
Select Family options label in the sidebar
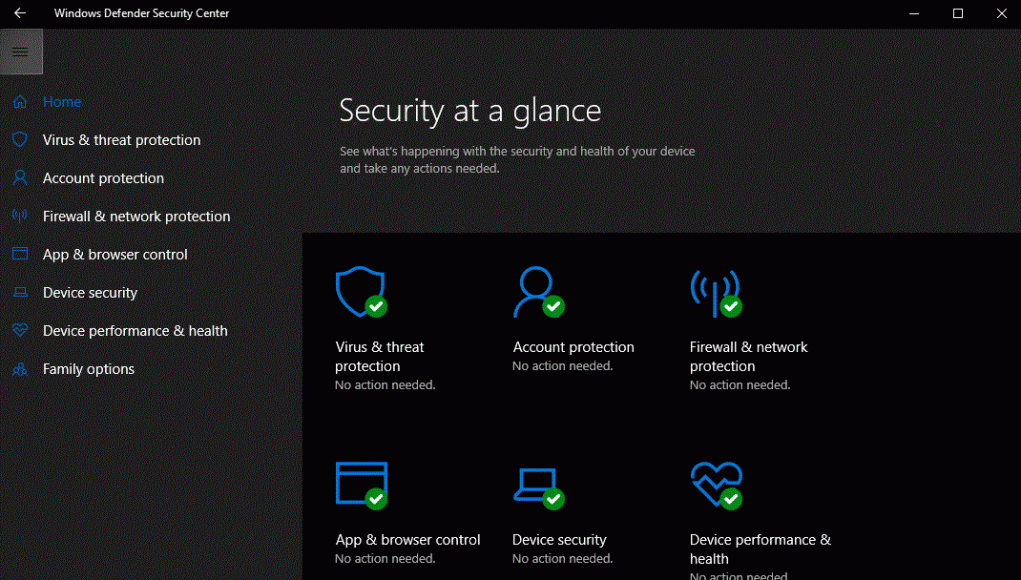click(x=88, y=369)
